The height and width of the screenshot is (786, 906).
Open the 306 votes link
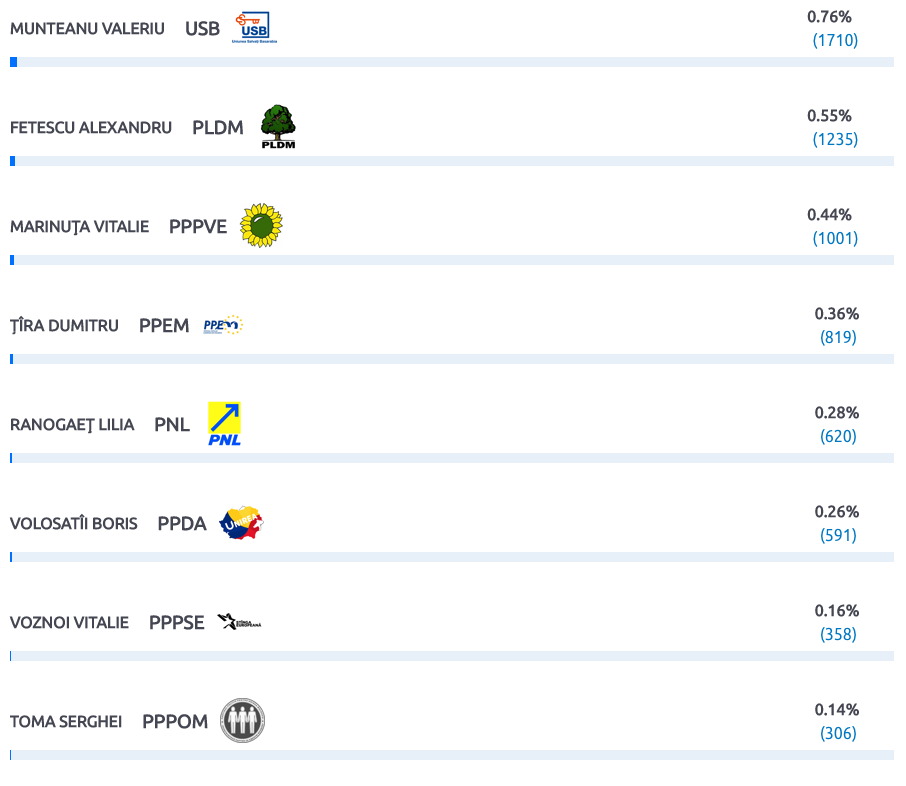click(x=838, y=733)
